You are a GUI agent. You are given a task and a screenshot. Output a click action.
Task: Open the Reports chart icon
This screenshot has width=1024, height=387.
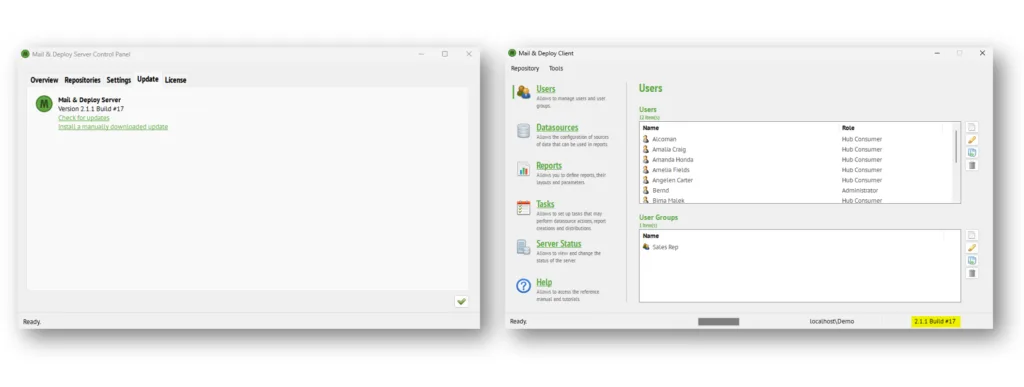pyautogui.click(x=523, y=169)
